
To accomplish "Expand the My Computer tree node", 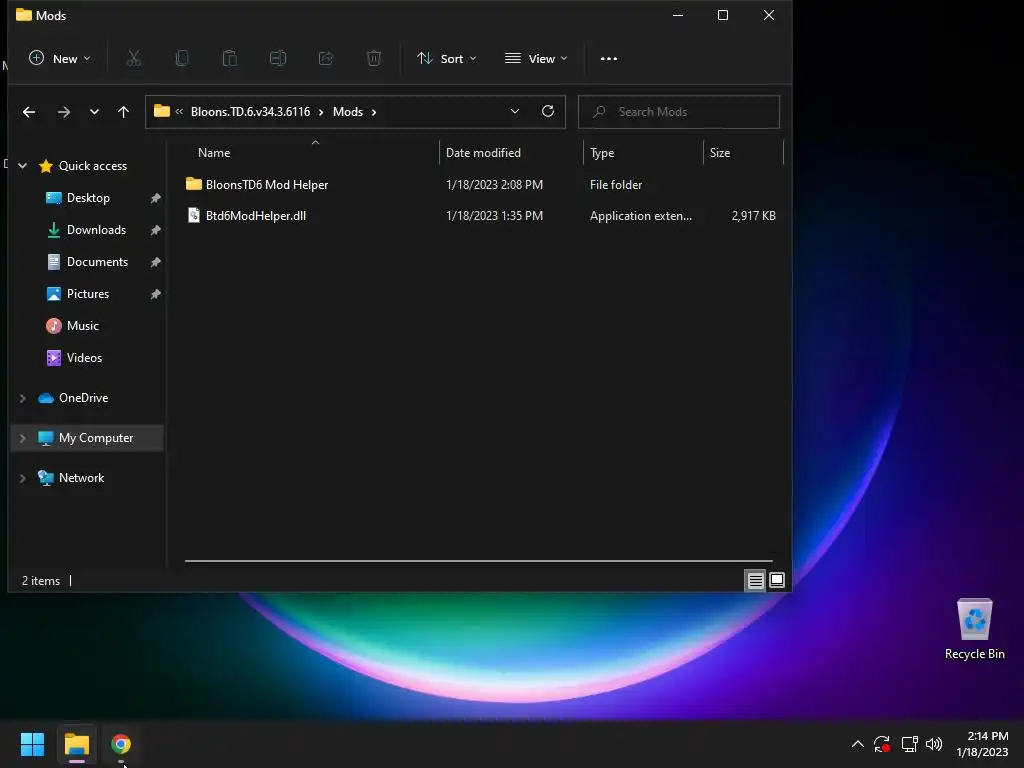I will click(x=22, y=438).
